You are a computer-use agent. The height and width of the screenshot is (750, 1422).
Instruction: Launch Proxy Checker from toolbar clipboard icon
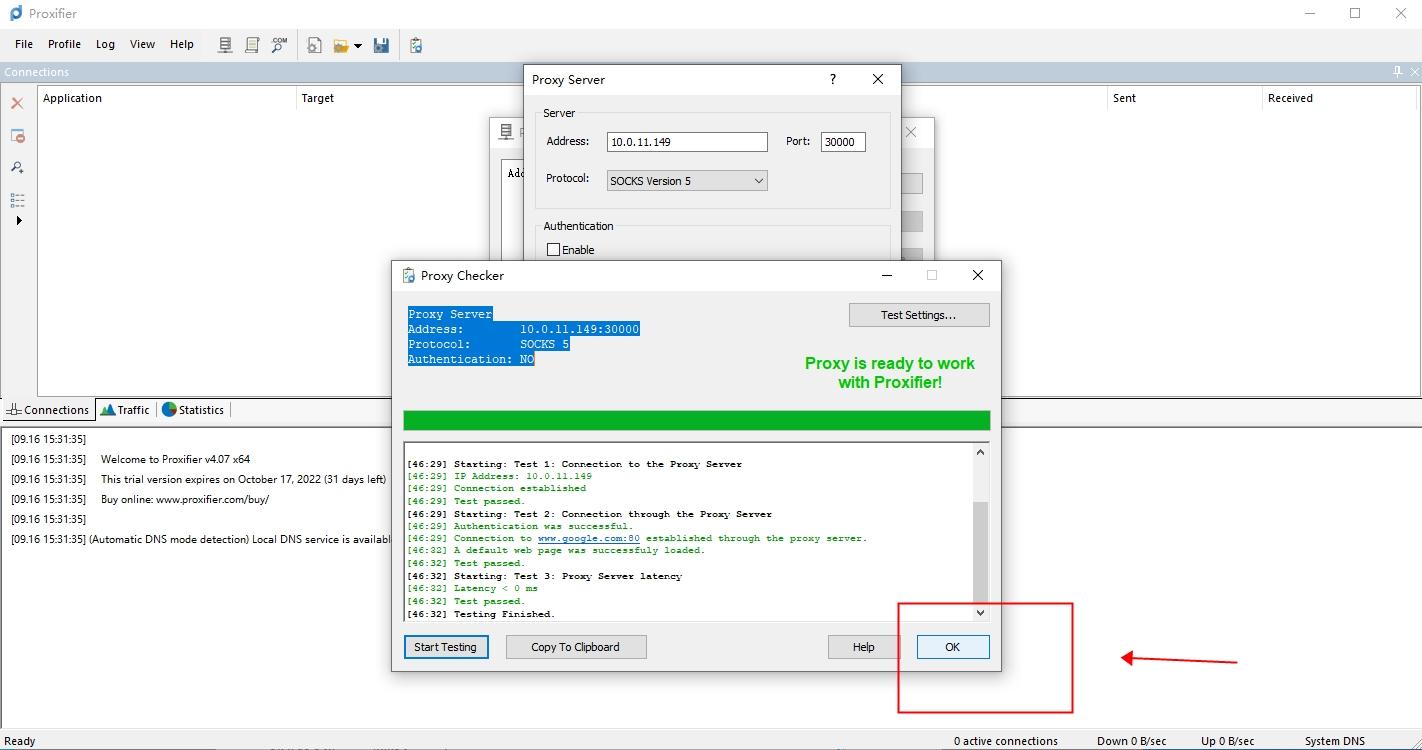coord(416,45)
